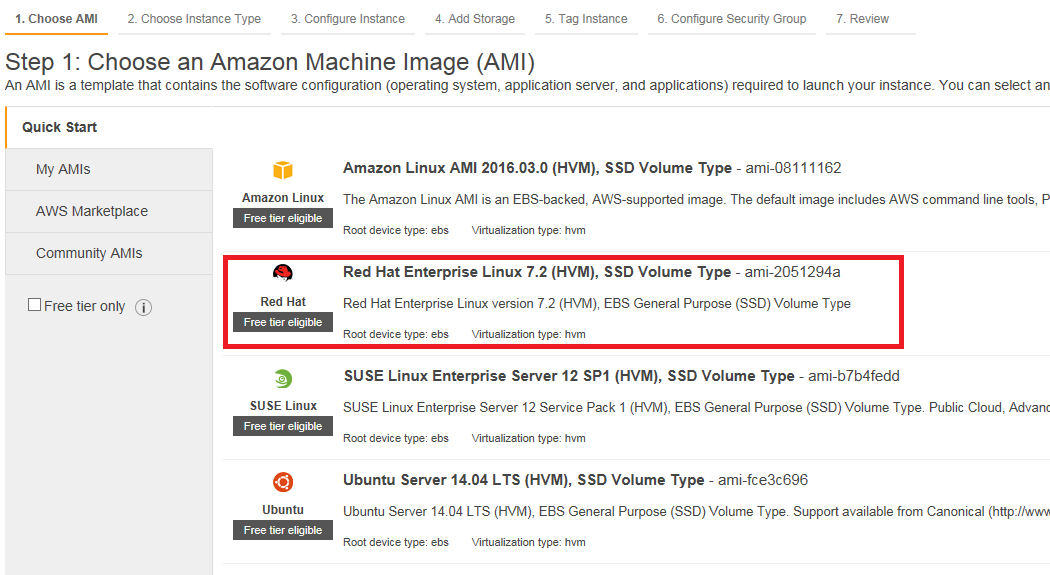Open the 3. Configure Instance step
This screenshot has height=575, width=1050.
coord(348,19)
